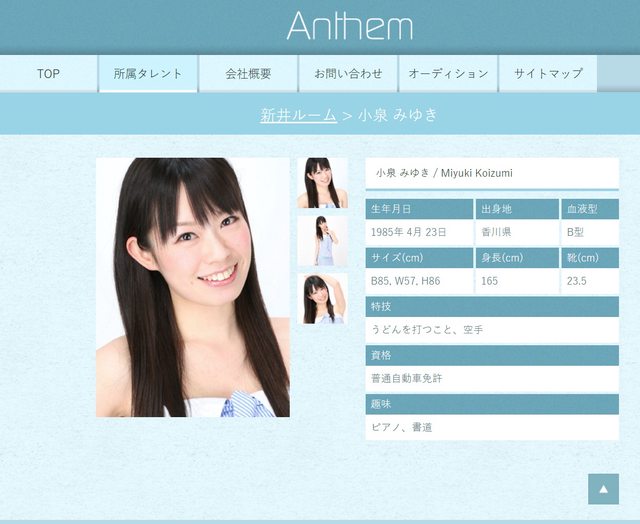Screen dimensions: 640x524
Task: Select the second full-body standing thumbnail
Action: (x=323, y=241)
